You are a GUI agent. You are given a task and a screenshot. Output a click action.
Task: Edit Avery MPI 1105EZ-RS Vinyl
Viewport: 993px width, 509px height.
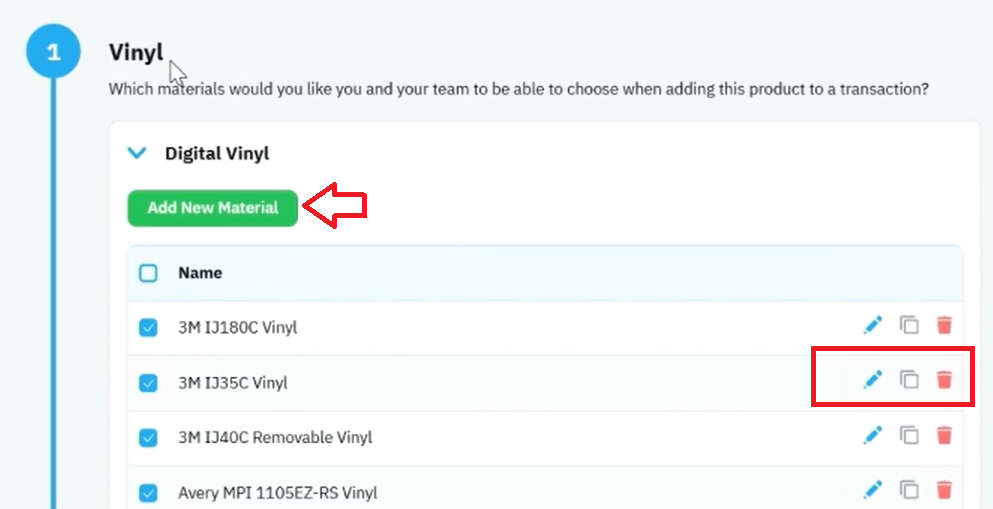point(873,489)
